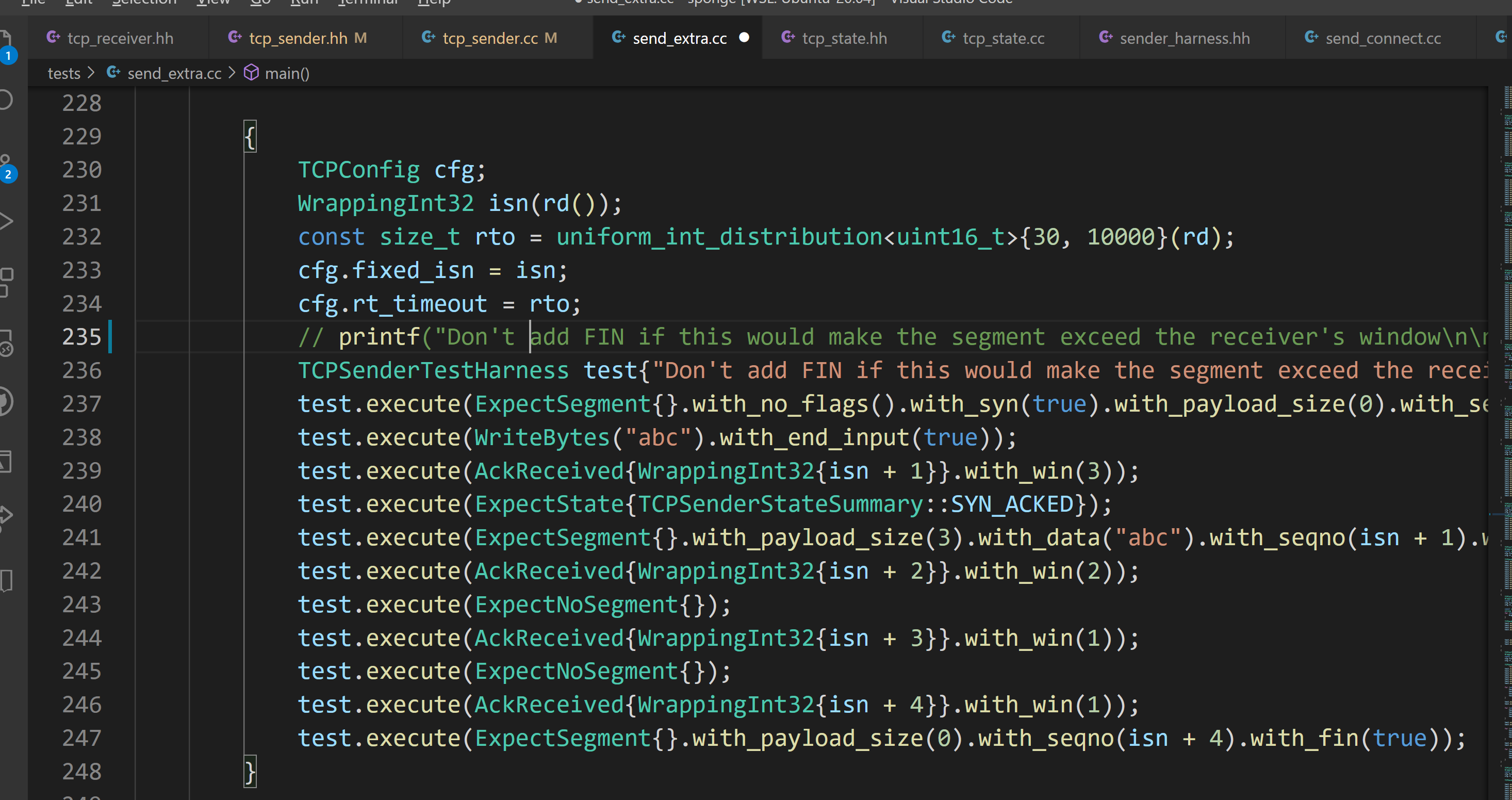Open the Run and Debug view
Viewport: 1512px width, 800px height.
click(6, 222)
